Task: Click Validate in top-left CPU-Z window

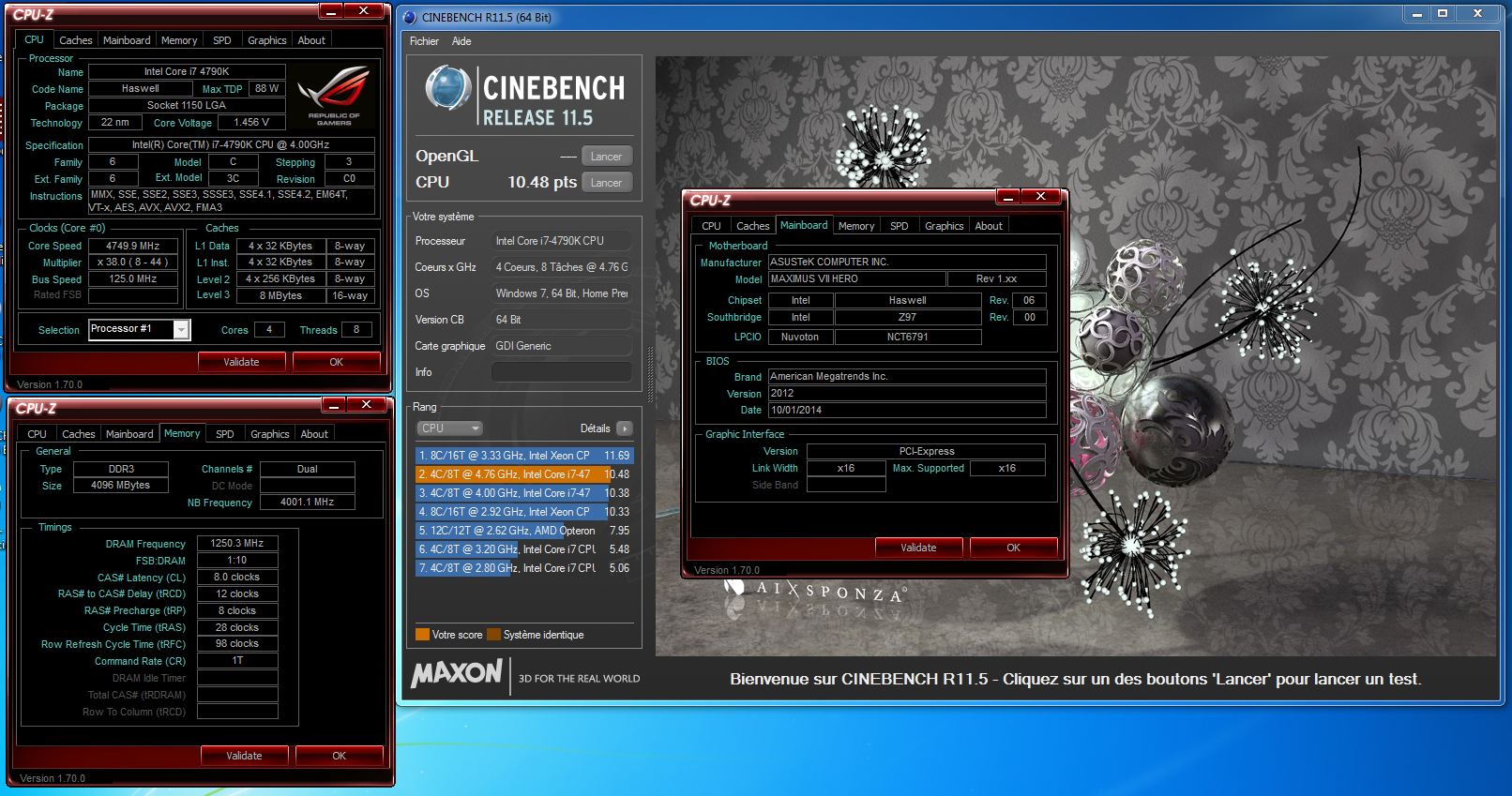Action: [x=241, y=362]
